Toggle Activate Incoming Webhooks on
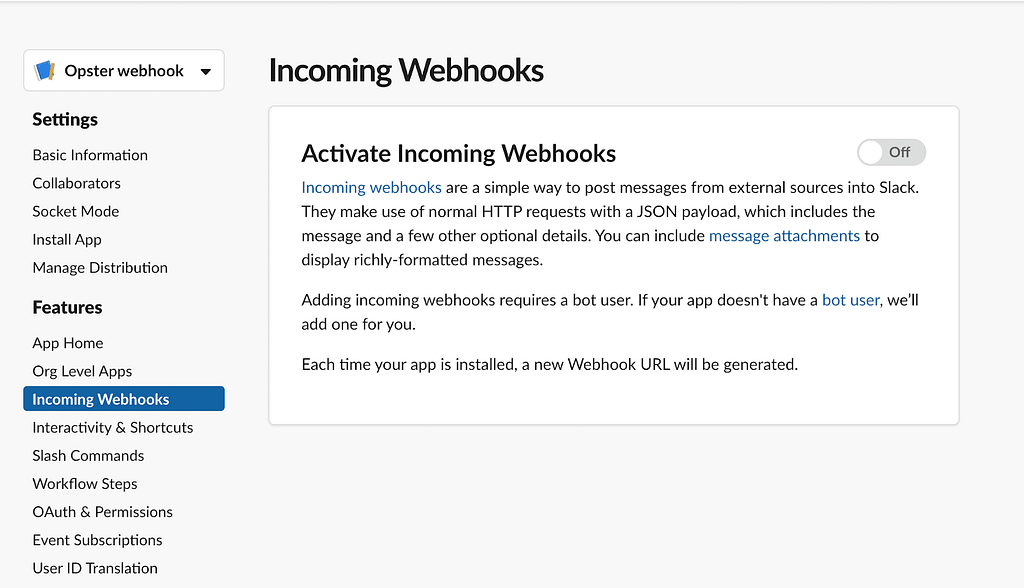Viewport: 1024px width, 588px height. coord(891,152)
